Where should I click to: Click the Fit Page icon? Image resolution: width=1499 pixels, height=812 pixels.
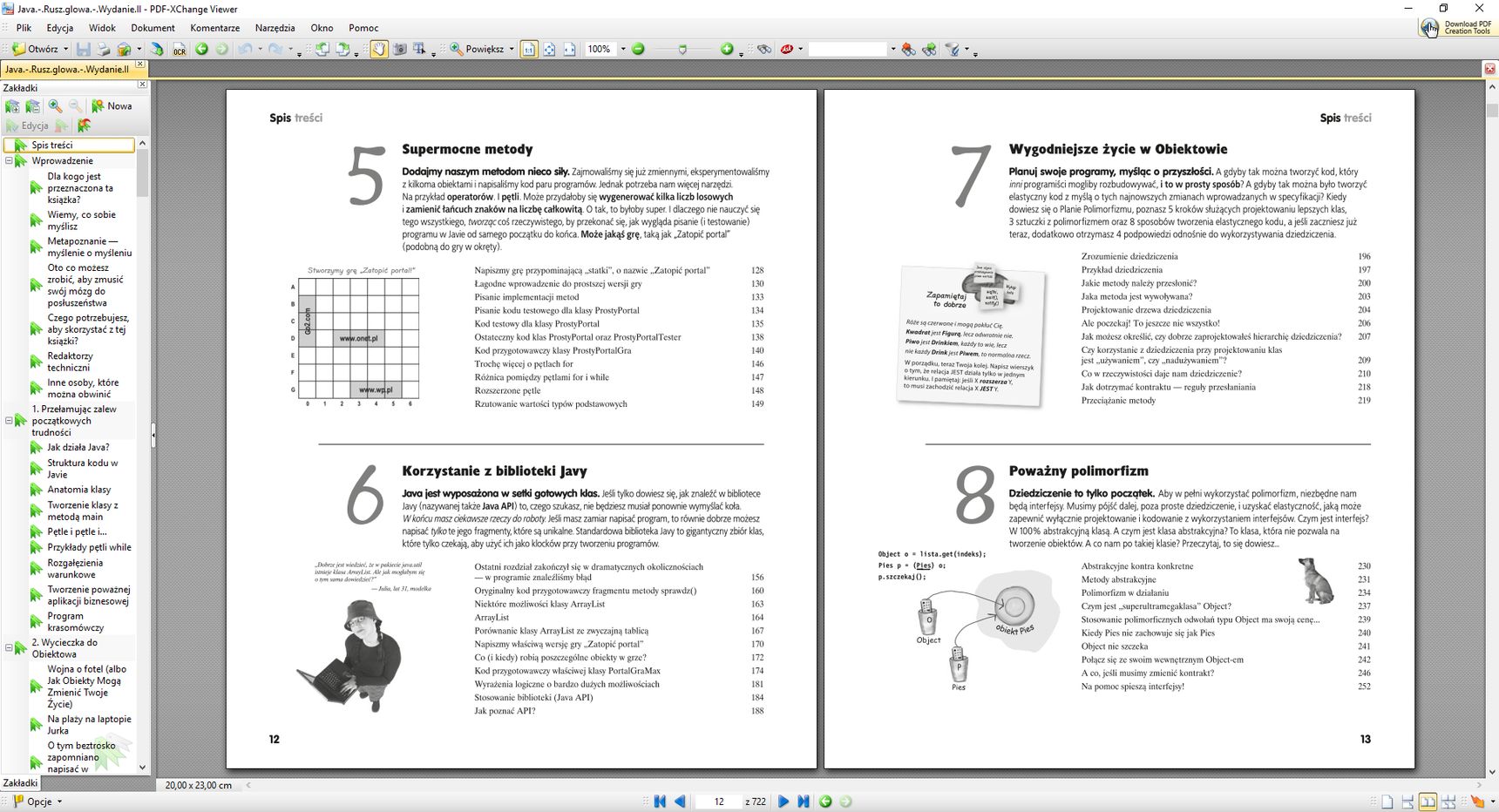(549, 50)
